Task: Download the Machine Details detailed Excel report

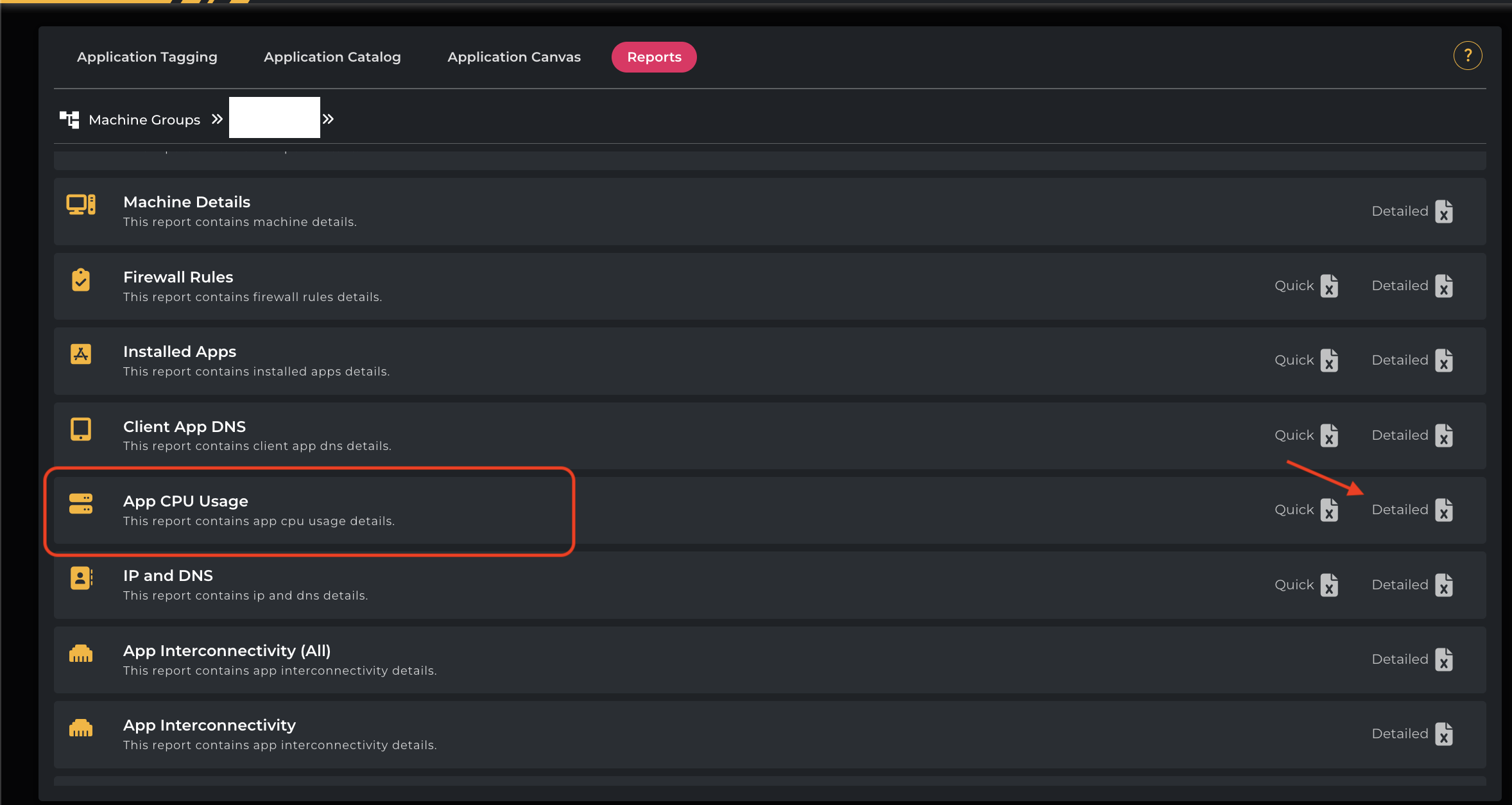Action: coord(1444,211)
